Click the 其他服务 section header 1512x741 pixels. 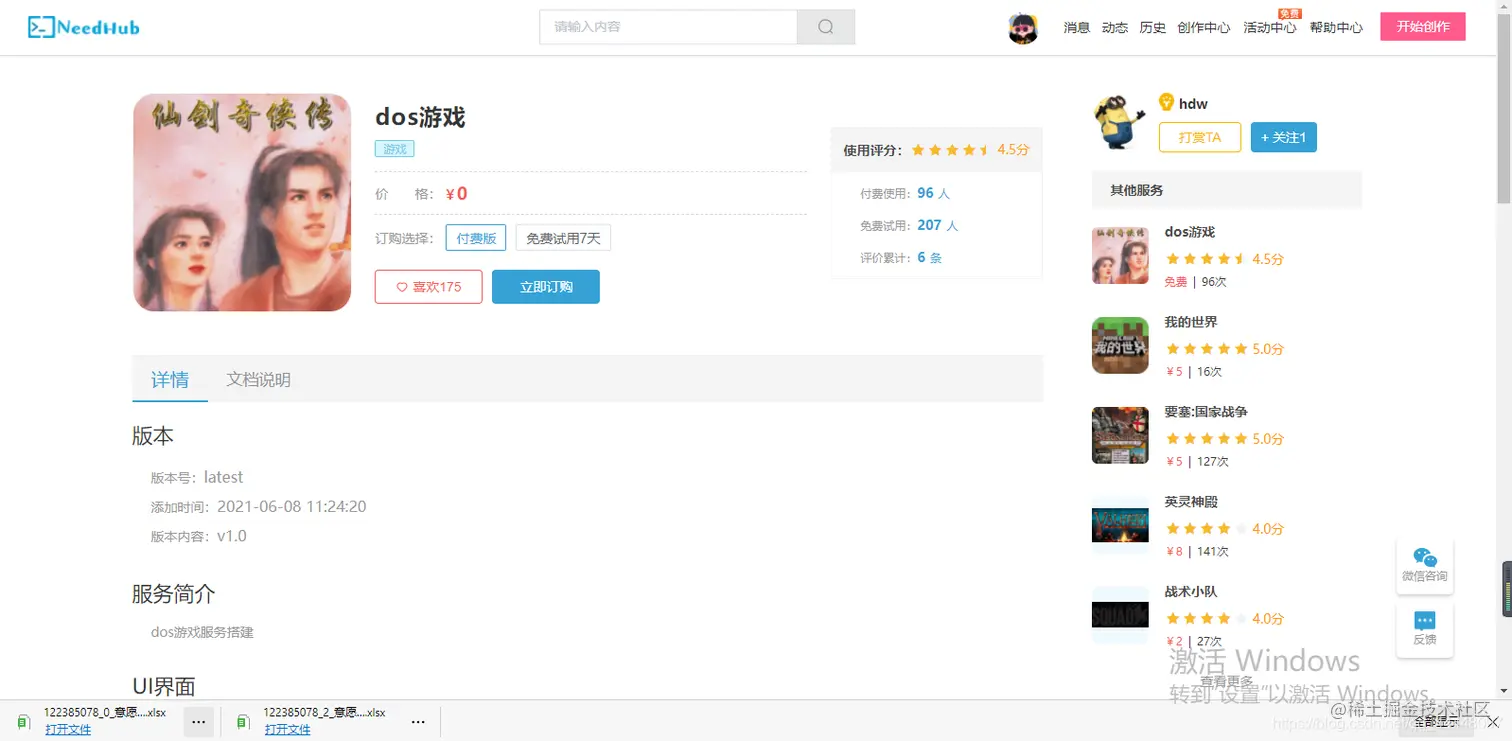(1227, 190)
